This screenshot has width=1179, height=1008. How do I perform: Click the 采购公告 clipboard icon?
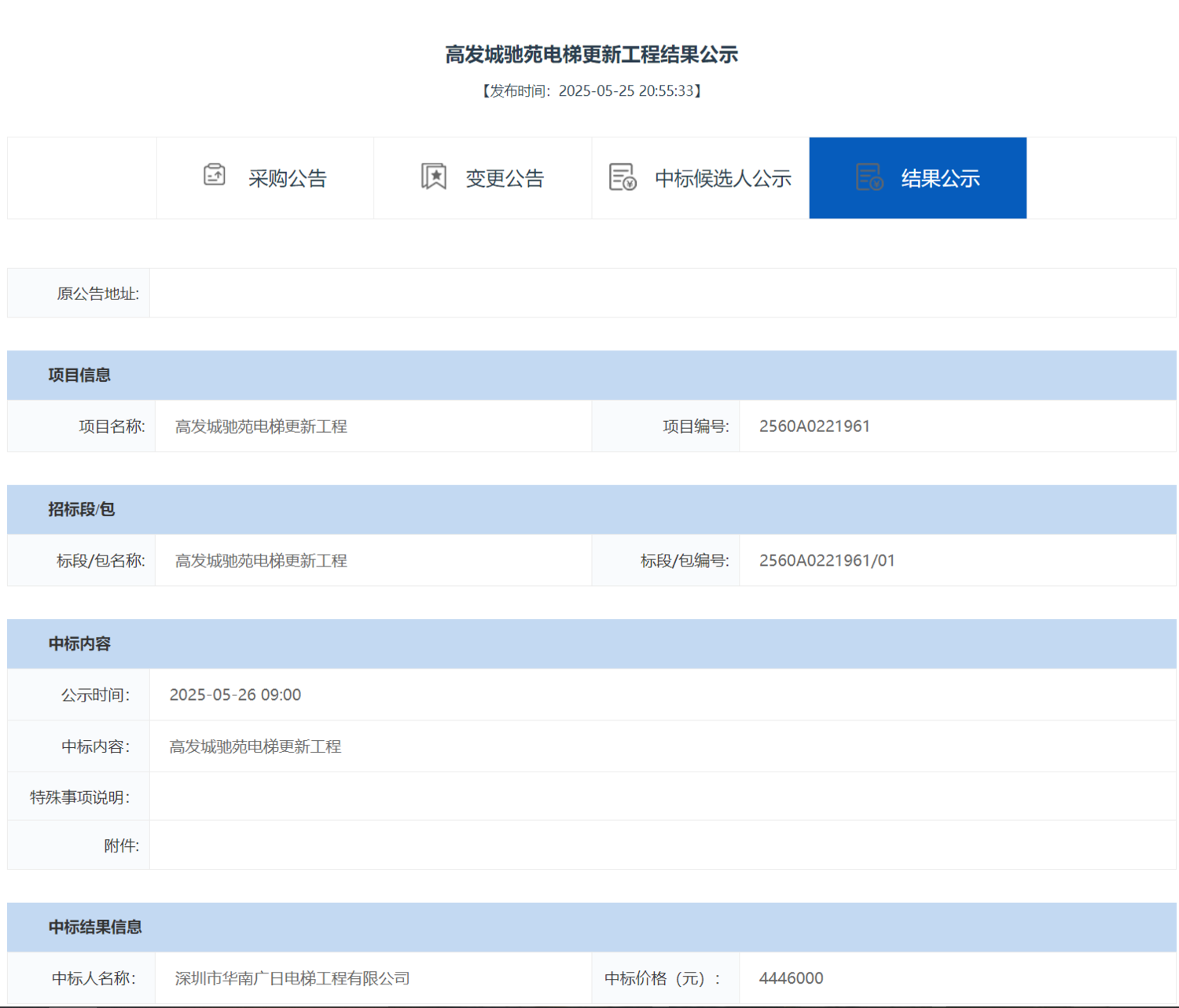215,174
